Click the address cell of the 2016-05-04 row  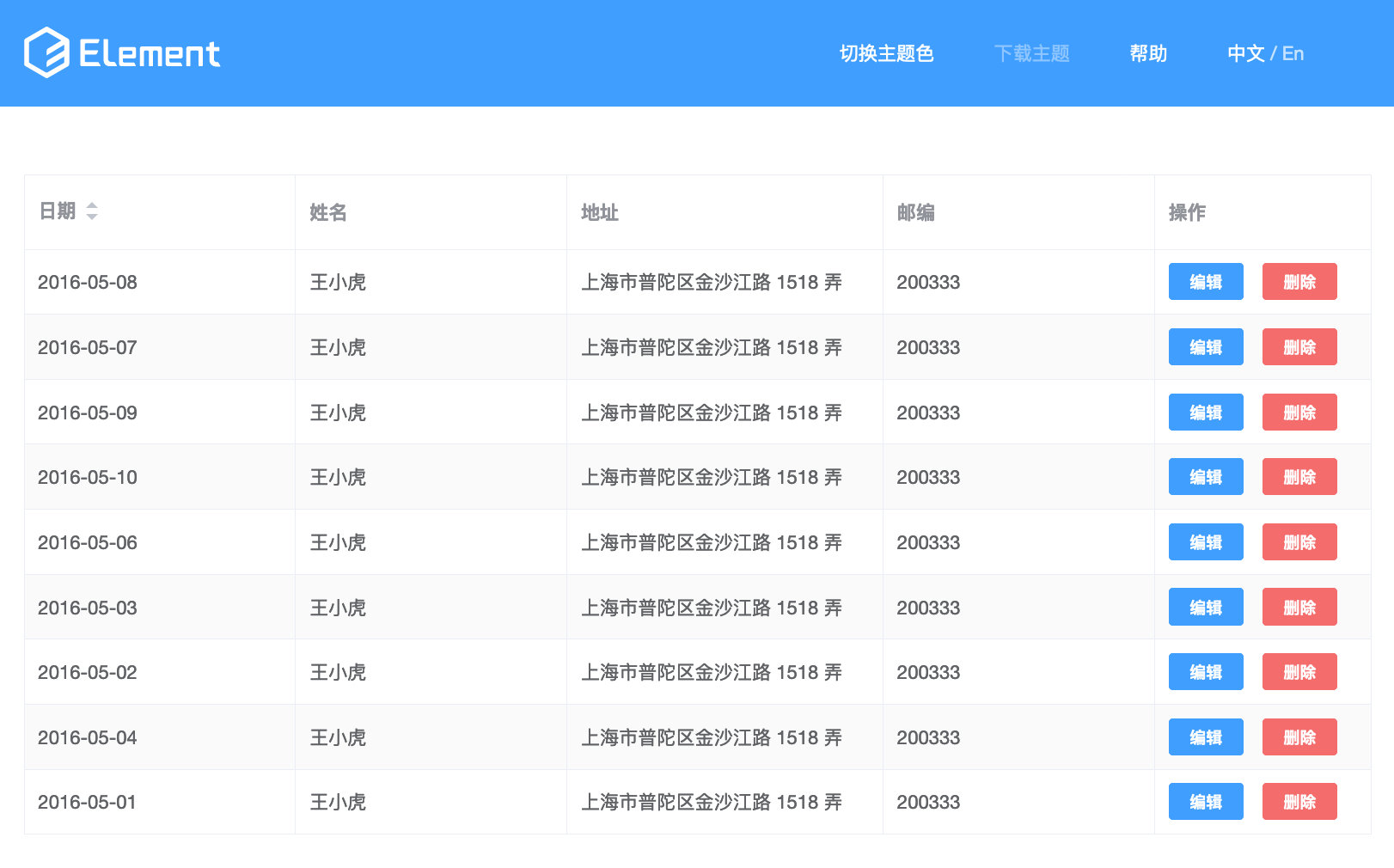pyautogui.click(x=713, y=737)
